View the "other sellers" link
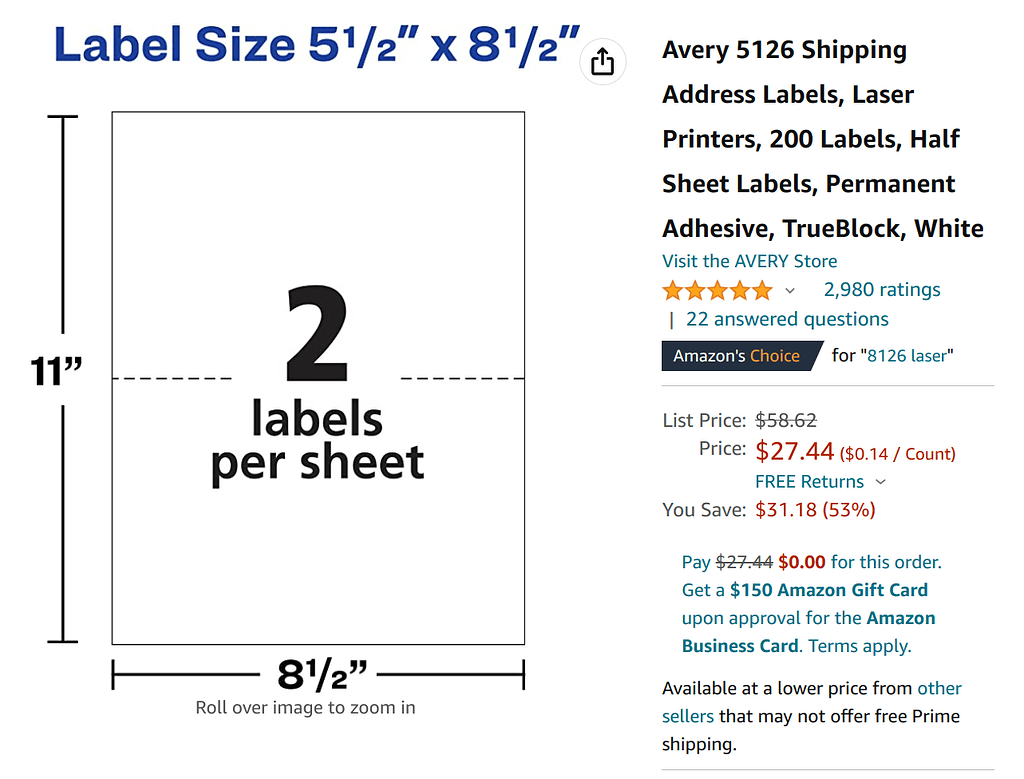1024x779 pixels. 939,689
